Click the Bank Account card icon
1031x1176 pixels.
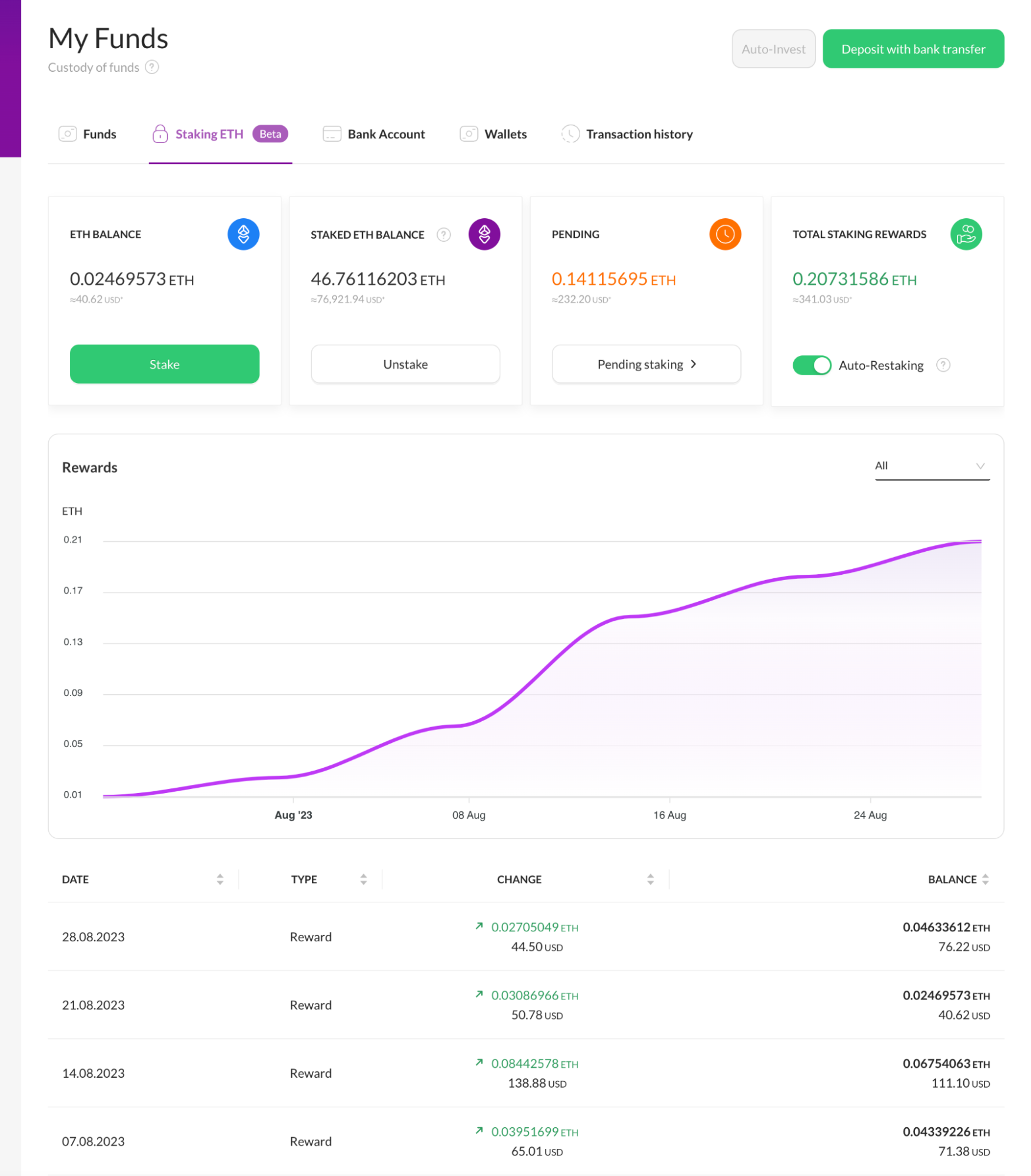point(332,134)
